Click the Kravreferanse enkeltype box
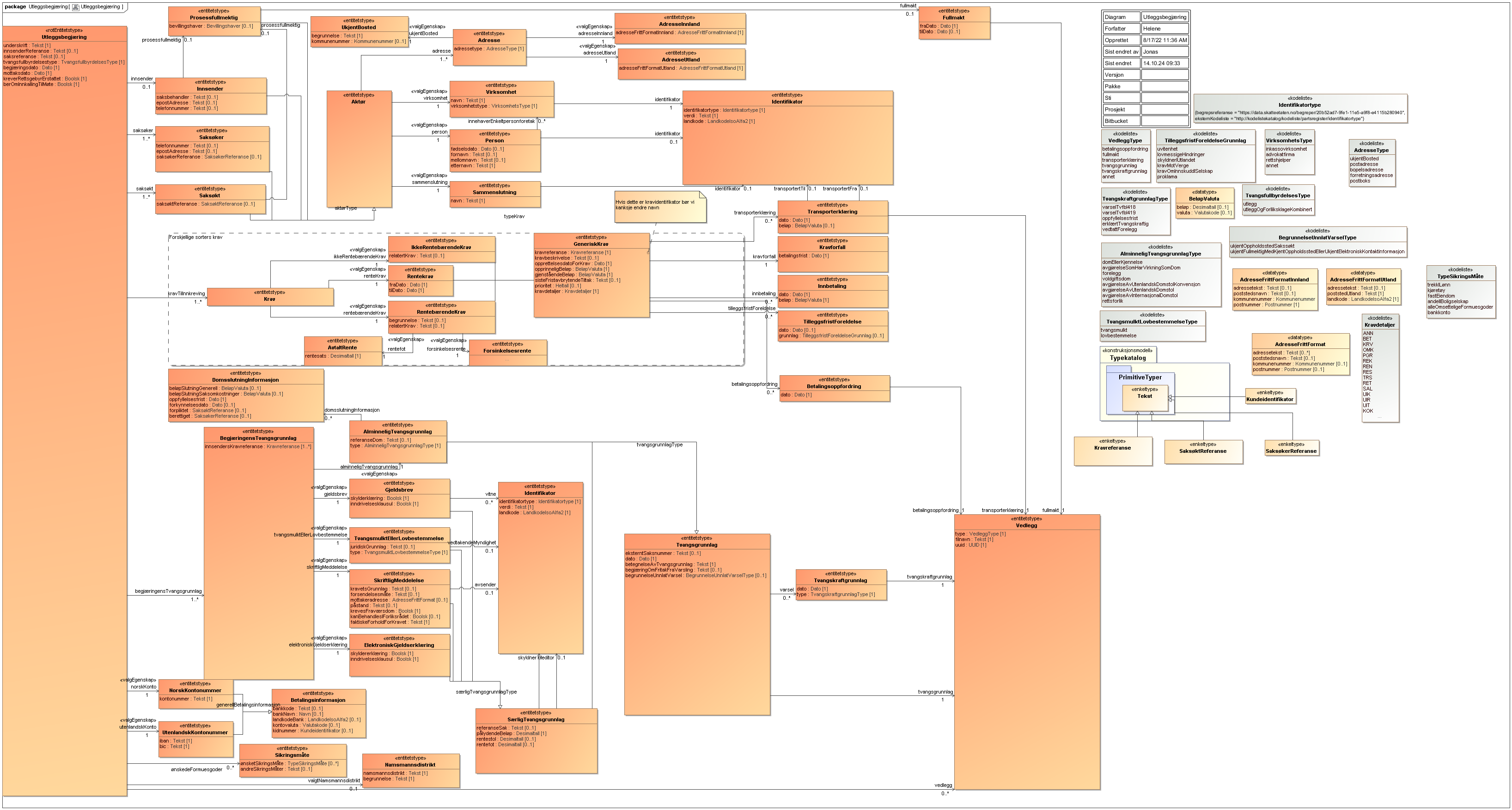 [1112, 451]
